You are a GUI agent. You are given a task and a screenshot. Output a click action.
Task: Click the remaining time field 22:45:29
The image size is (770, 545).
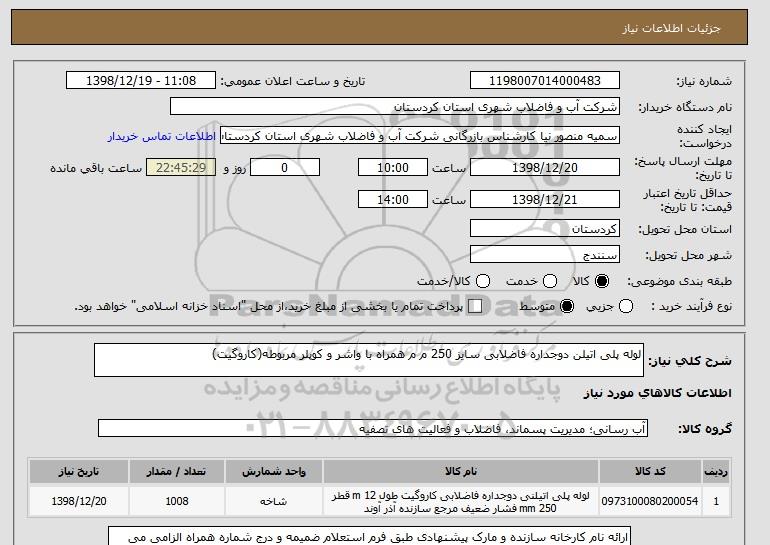coord(181,167)
